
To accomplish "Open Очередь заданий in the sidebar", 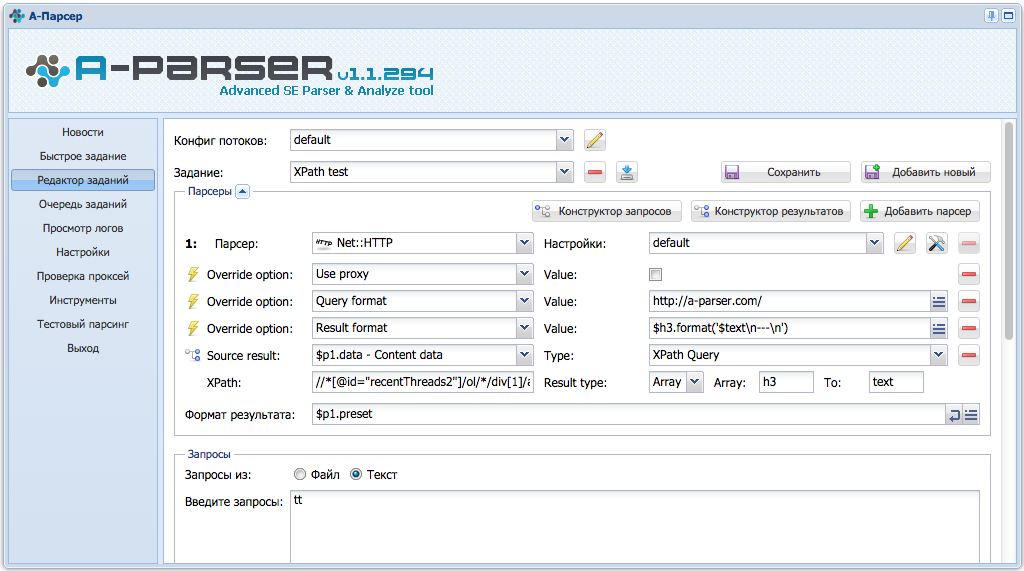I will 83,204.
